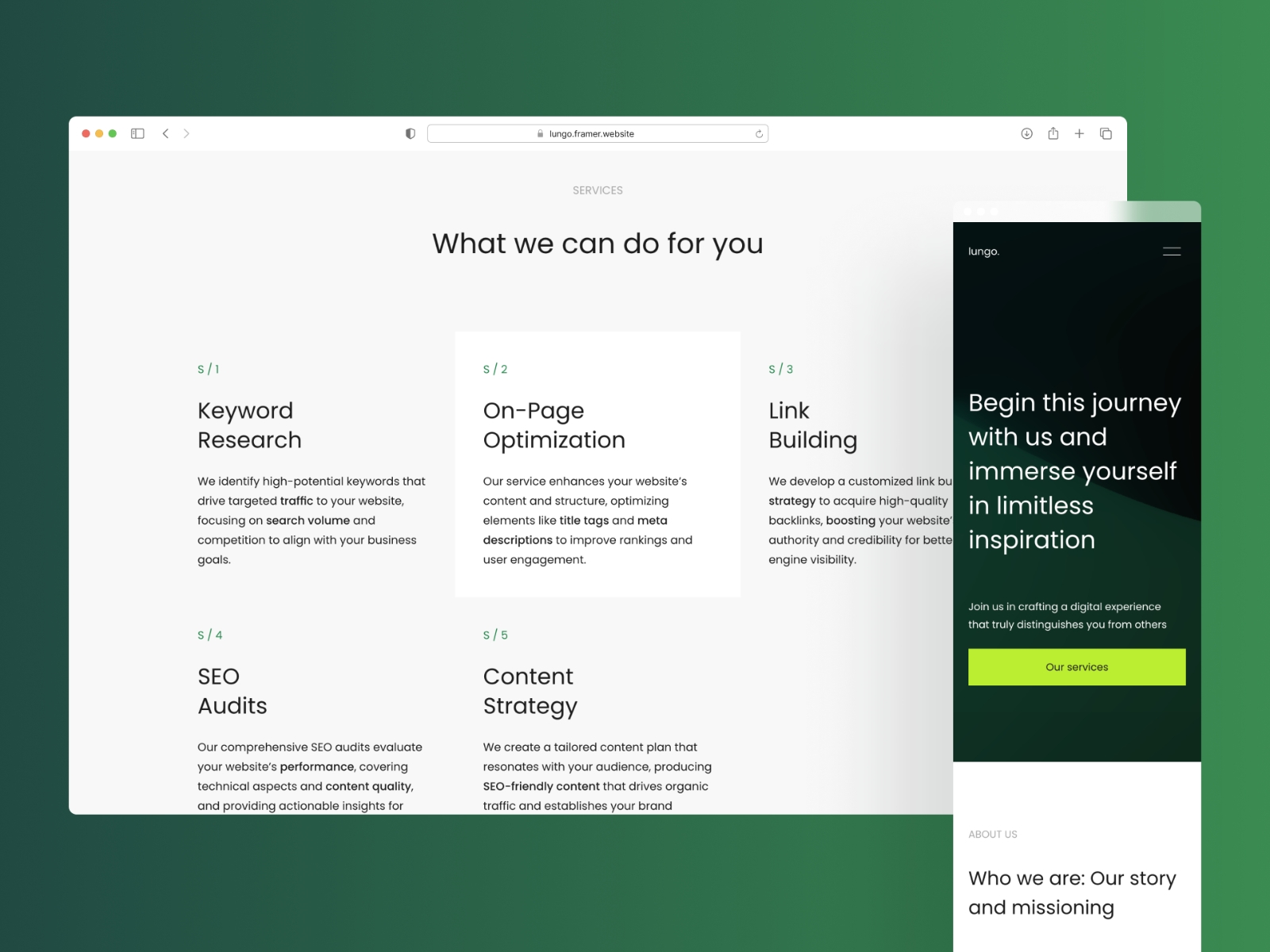The height and width of the screenshot is (952, 1270).
Task: Click the back navigation chevron
Action: coord(165,133)
